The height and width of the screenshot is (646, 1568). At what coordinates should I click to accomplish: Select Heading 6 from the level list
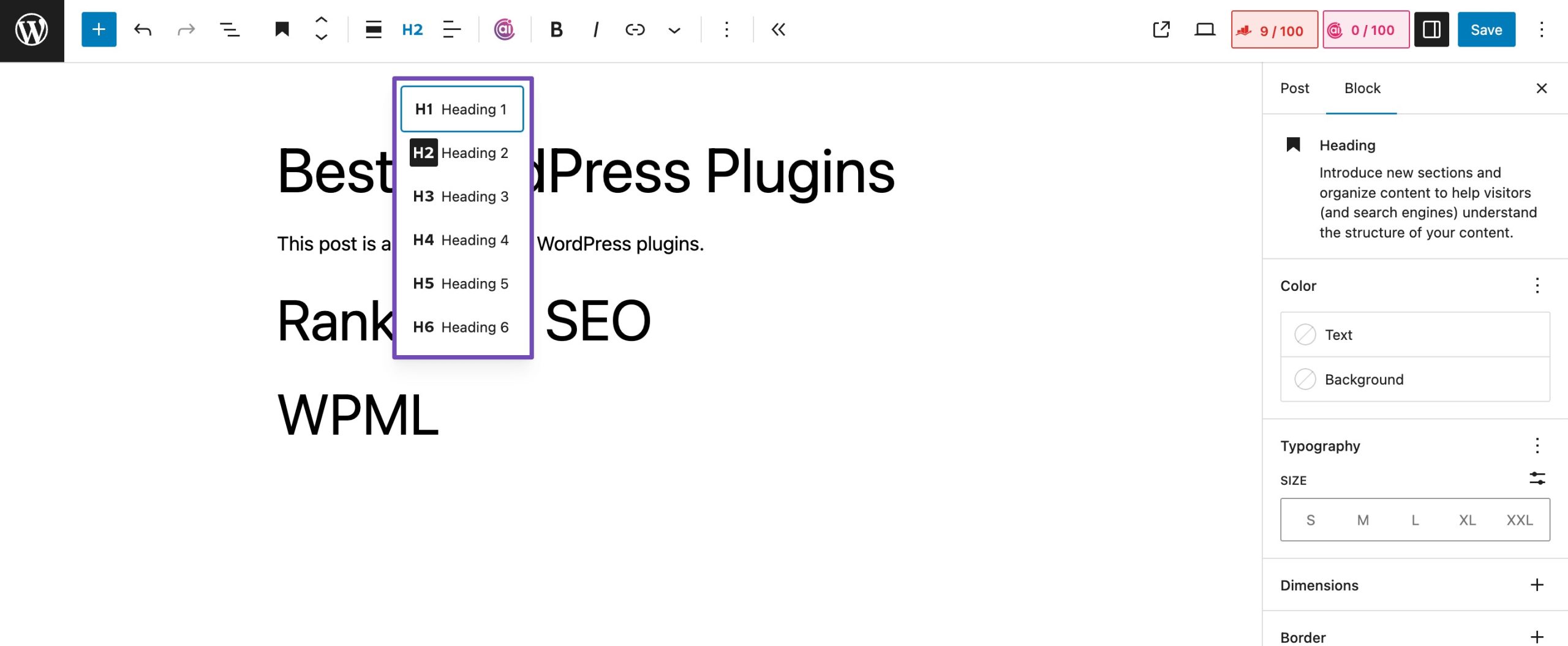[462, 326]
